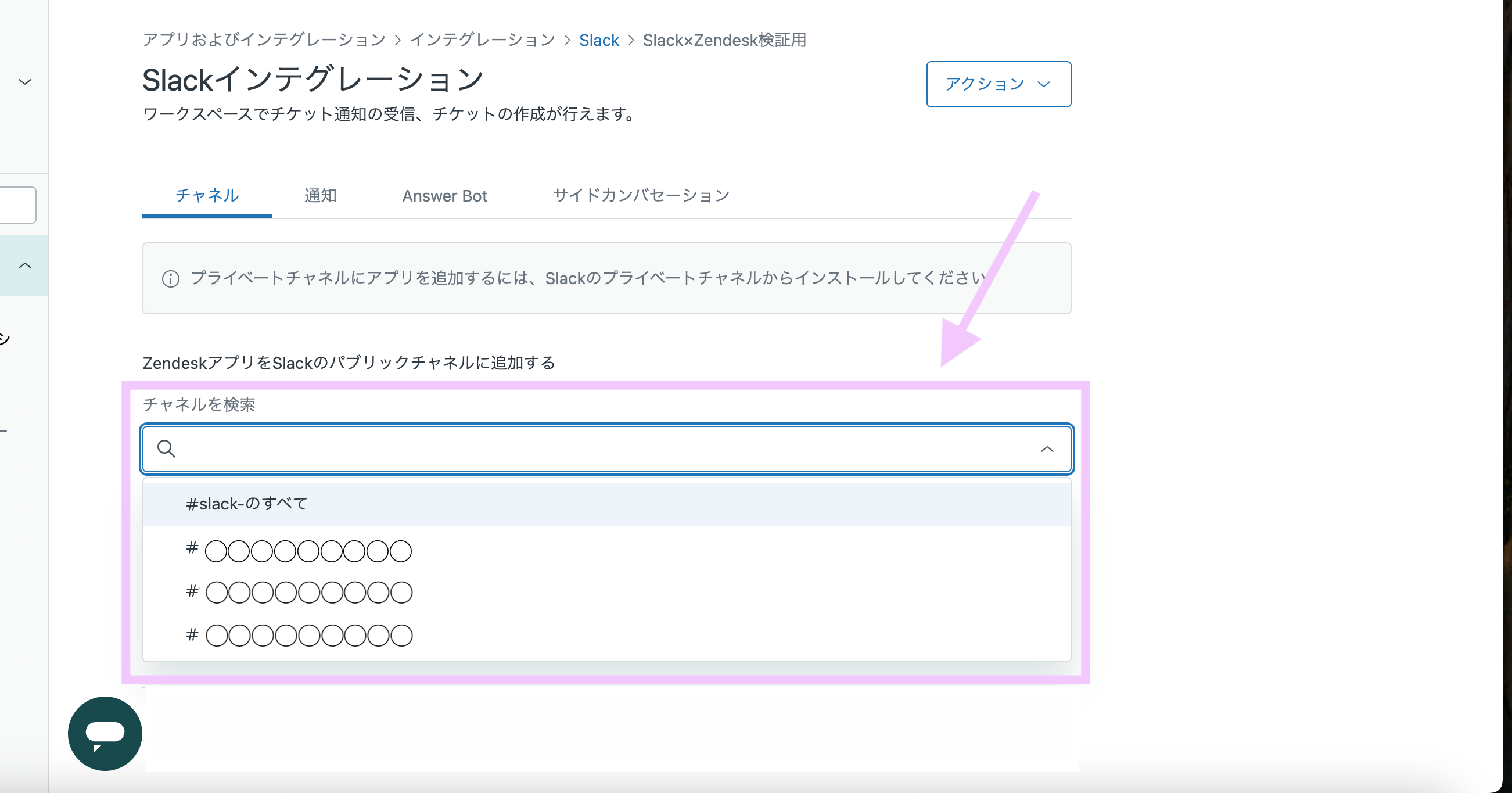Switch to the 通知 tab
Image resolution: width=1512 pixels, height=793 pixels.
(x=321, y=195)
